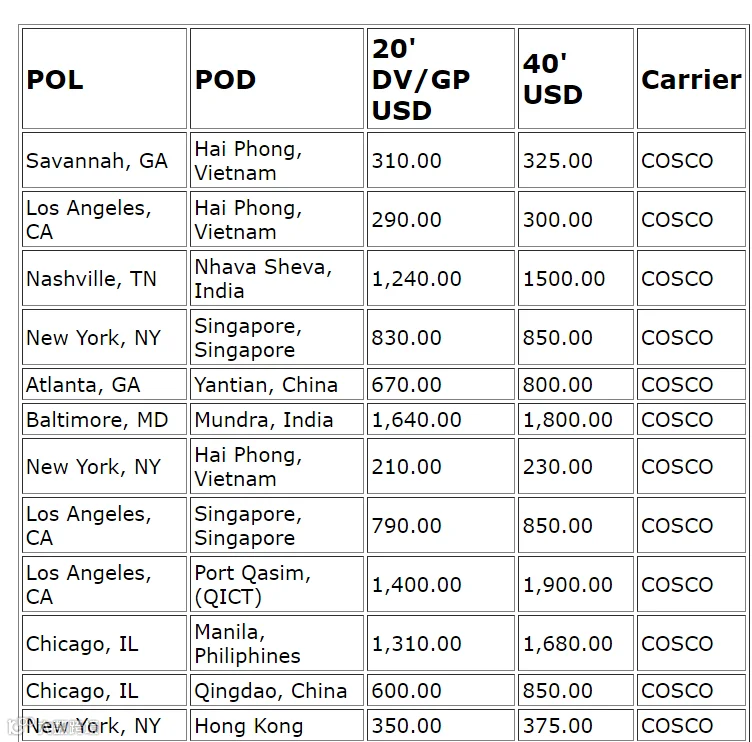Click the POL column header
The width and height of the screenshot is (752, 742).
point(104,79)
